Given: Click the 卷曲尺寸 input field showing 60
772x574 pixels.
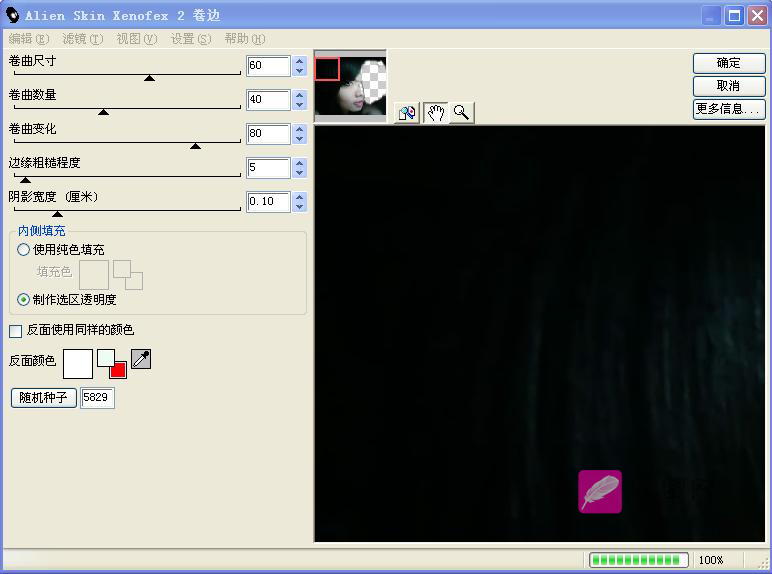Looking at the screenshot, I should pyautogui.click(x=268, y=65).
